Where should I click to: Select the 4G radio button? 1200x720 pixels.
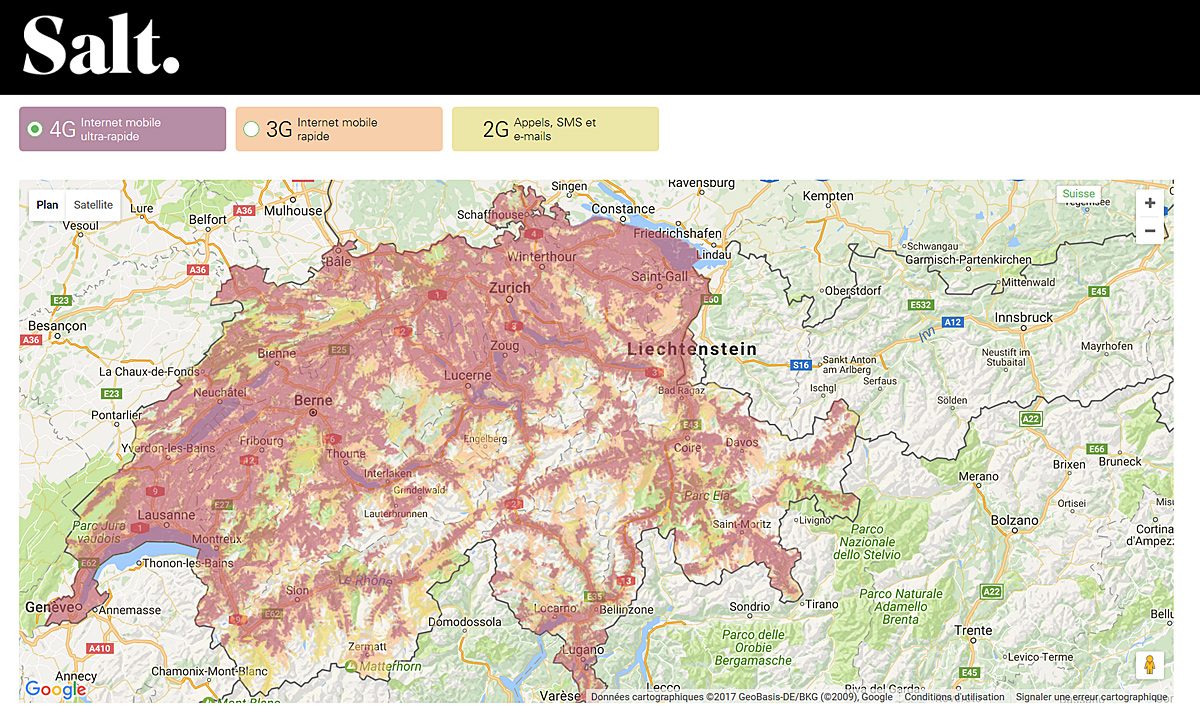click(x=36, y=129)
